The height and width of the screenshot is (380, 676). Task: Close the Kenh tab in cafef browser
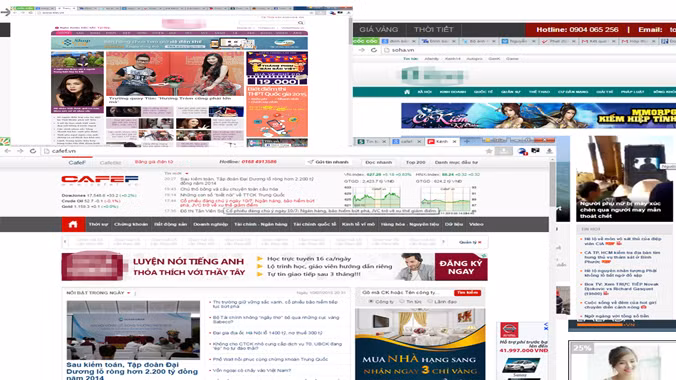(454, 141)
